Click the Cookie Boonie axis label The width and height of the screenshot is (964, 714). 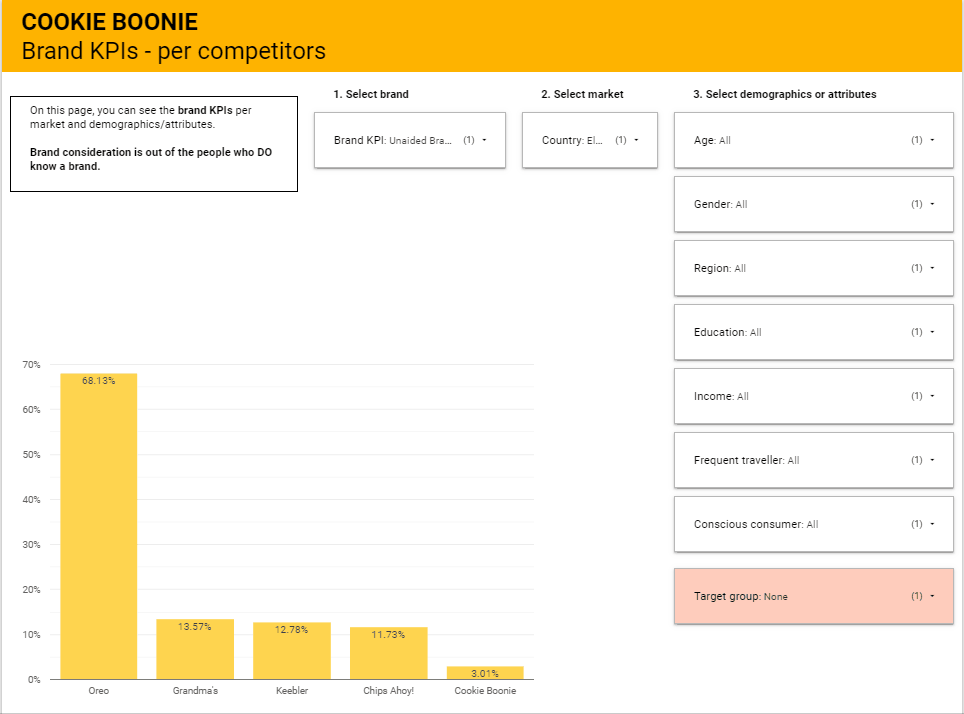click(485, 691)
